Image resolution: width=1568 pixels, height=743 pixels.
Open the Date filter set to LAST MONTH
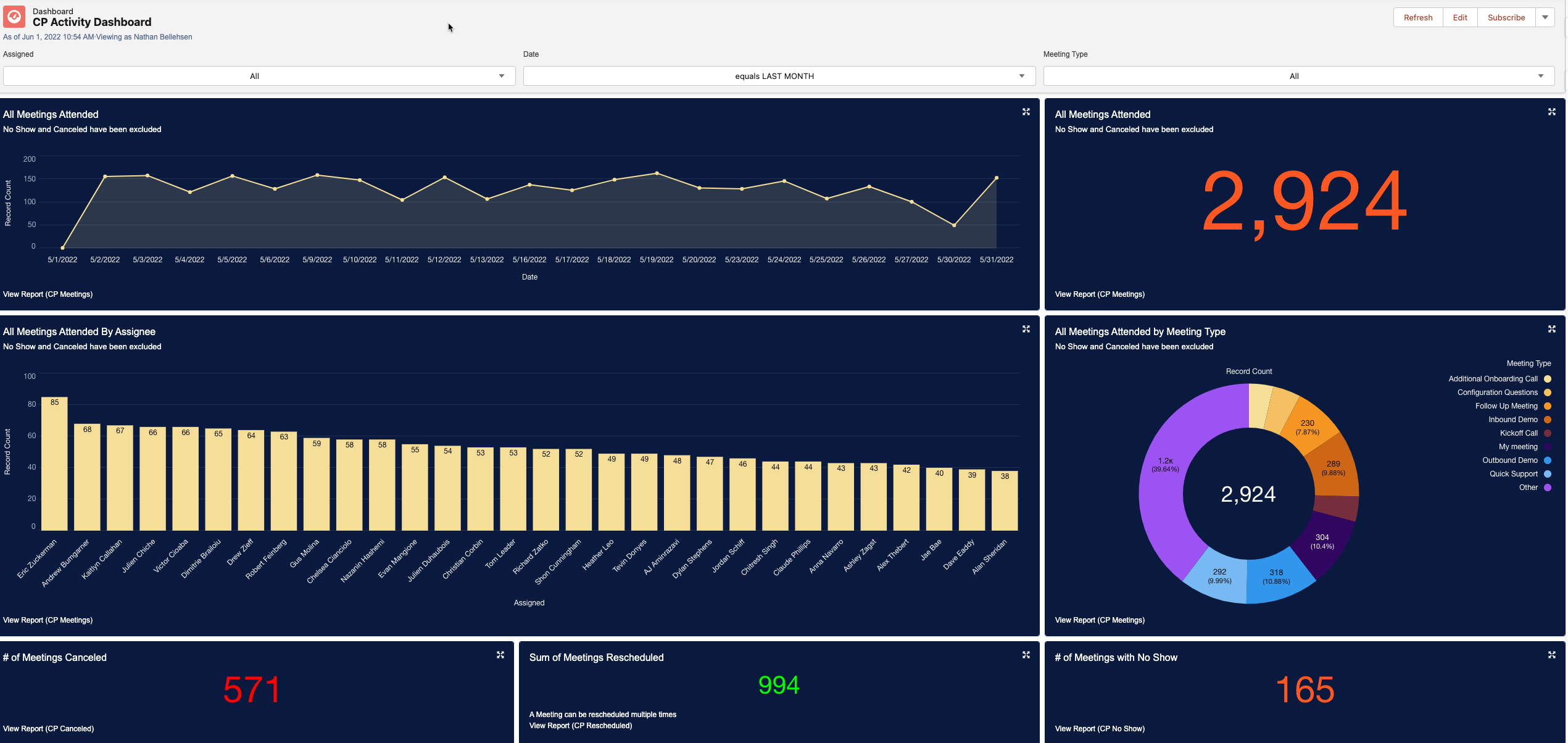coord(779,76)
